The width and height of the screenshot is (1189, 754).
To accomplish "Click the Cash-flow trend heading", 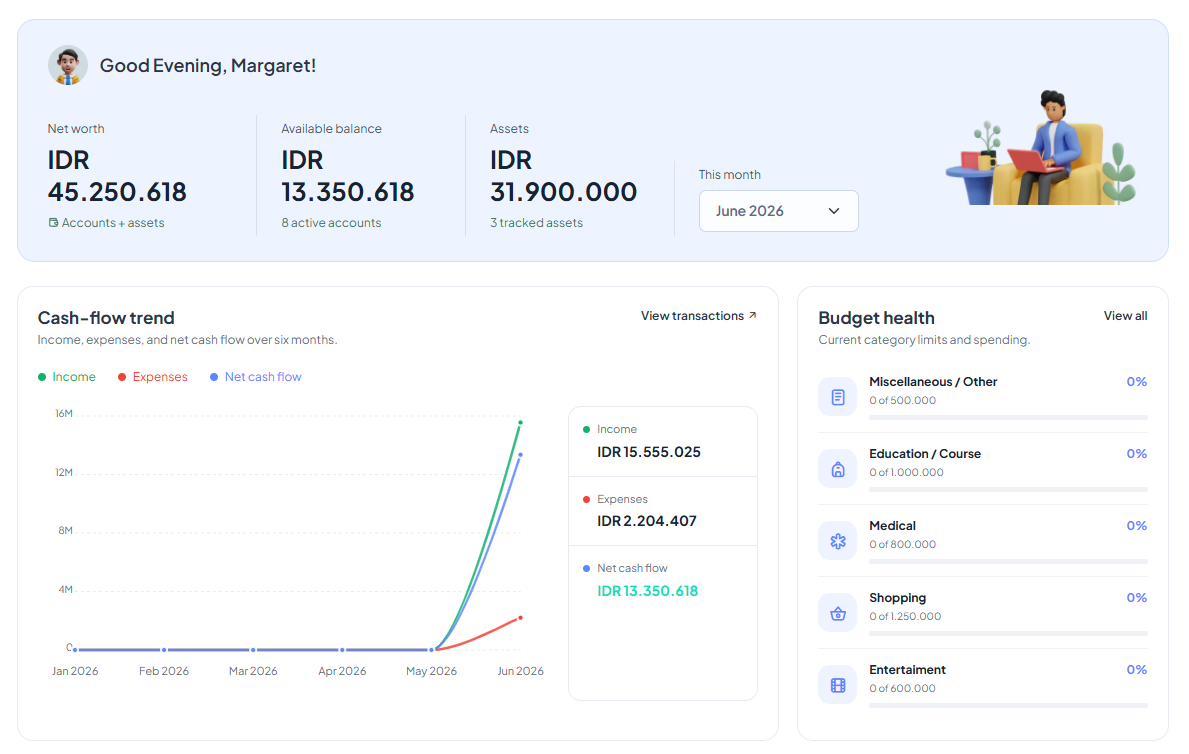I will (x=106, y=318).
